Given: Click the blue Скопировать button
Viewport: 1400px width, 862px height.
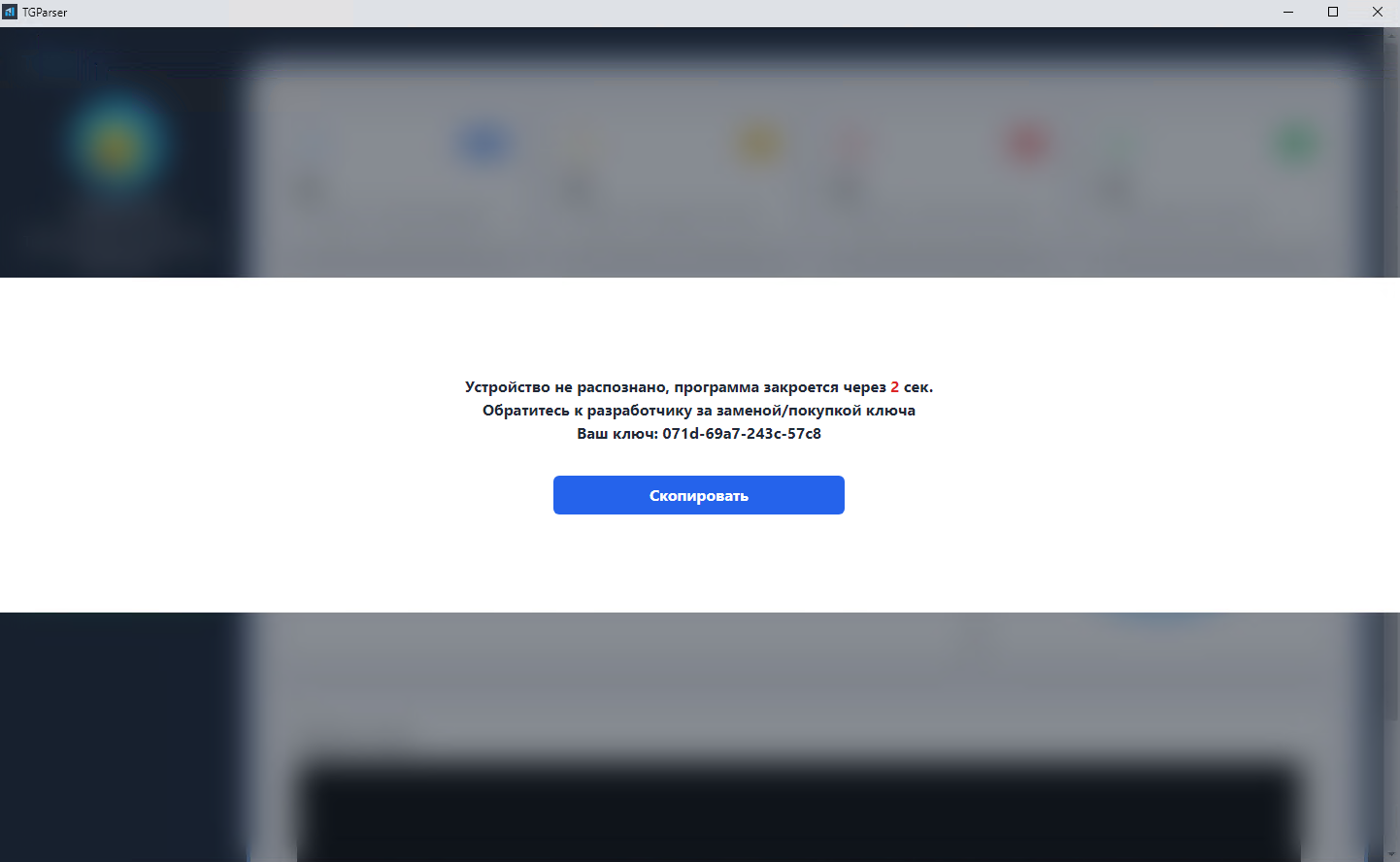Looking at the screenshot, I should point(698,495).
